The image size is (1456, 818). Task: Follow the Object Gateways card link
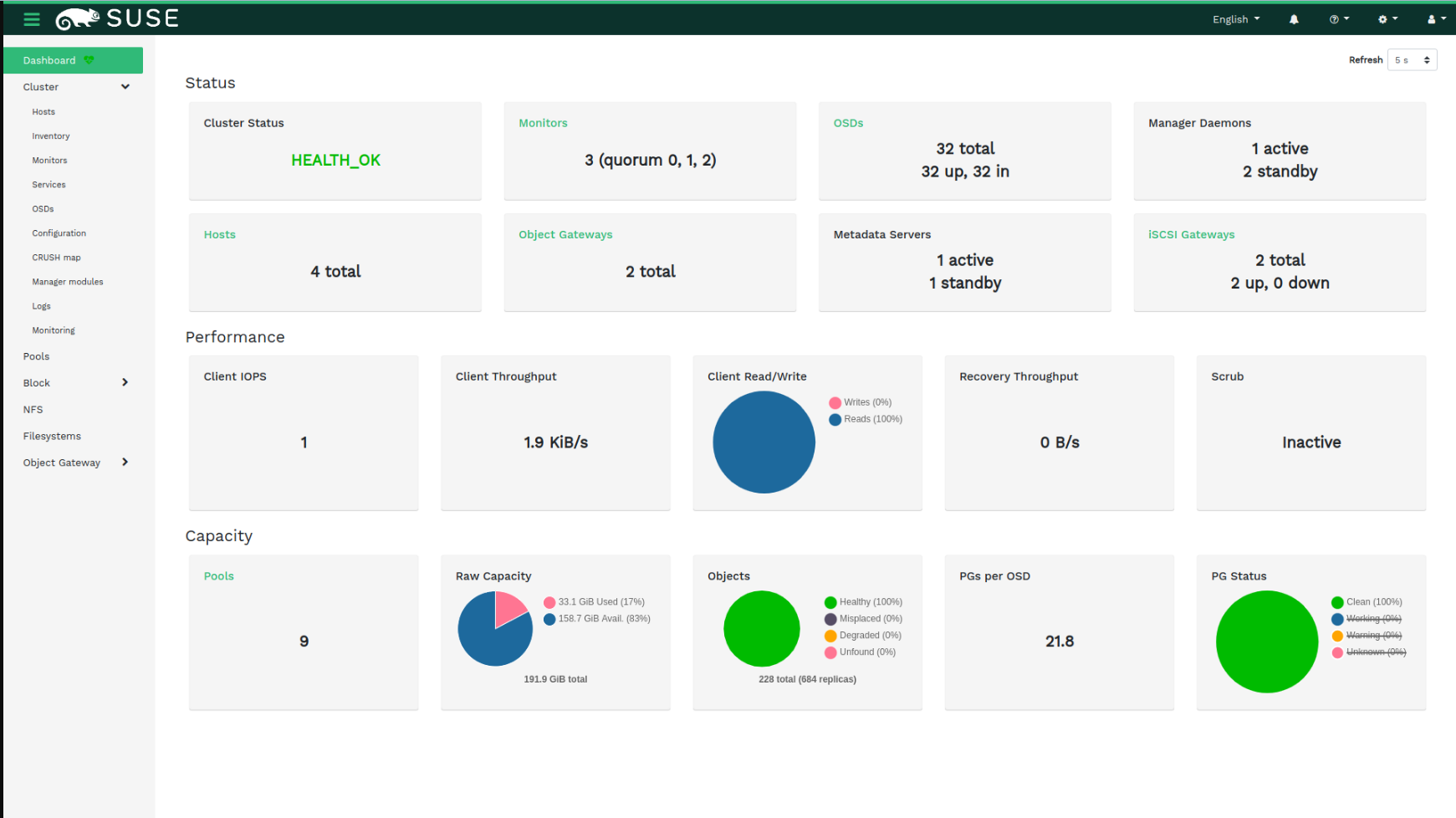click(565, 235)
